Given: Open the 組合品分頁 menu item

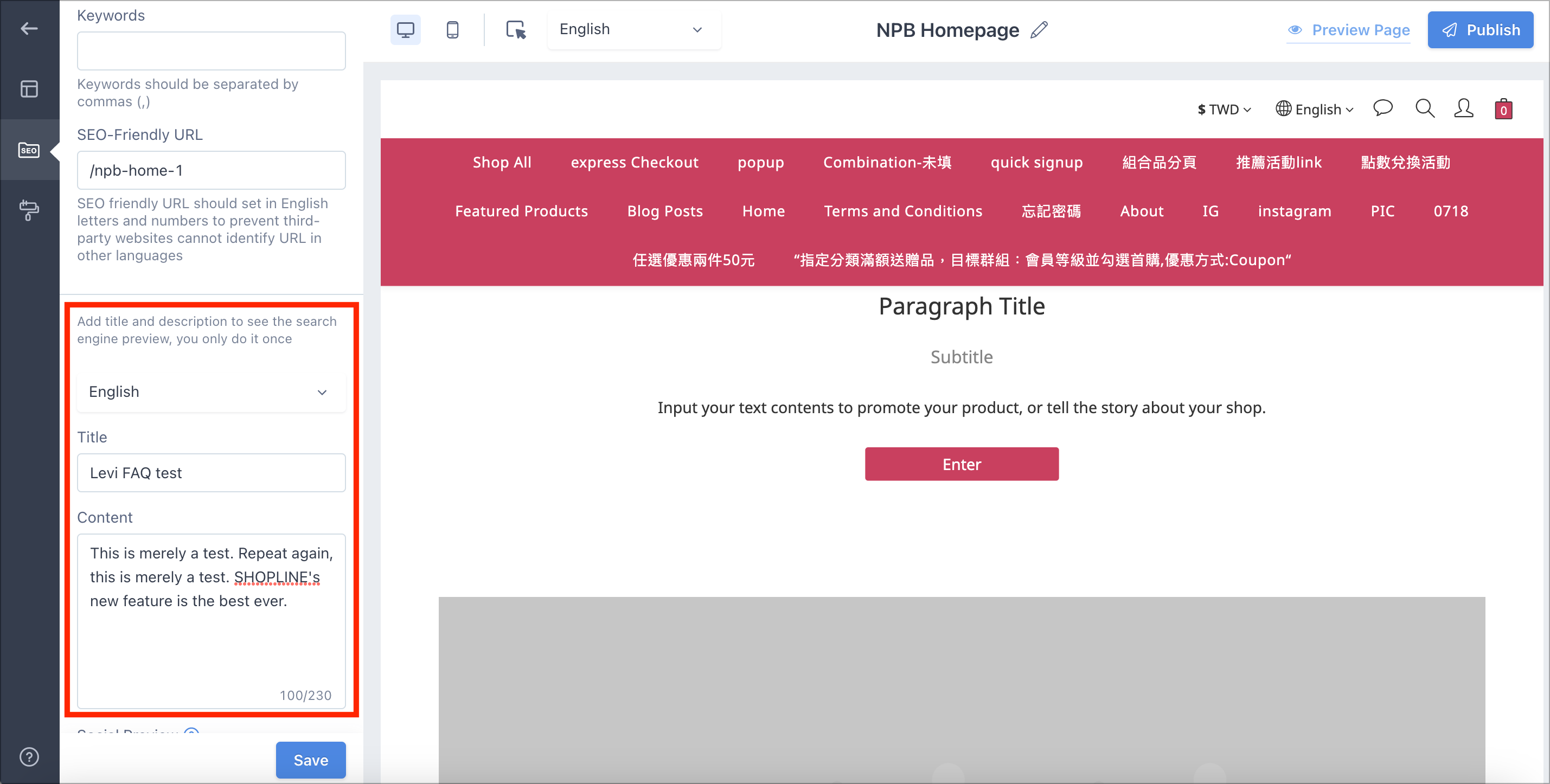Looking at the screenshot, I should click(1159, 163).
